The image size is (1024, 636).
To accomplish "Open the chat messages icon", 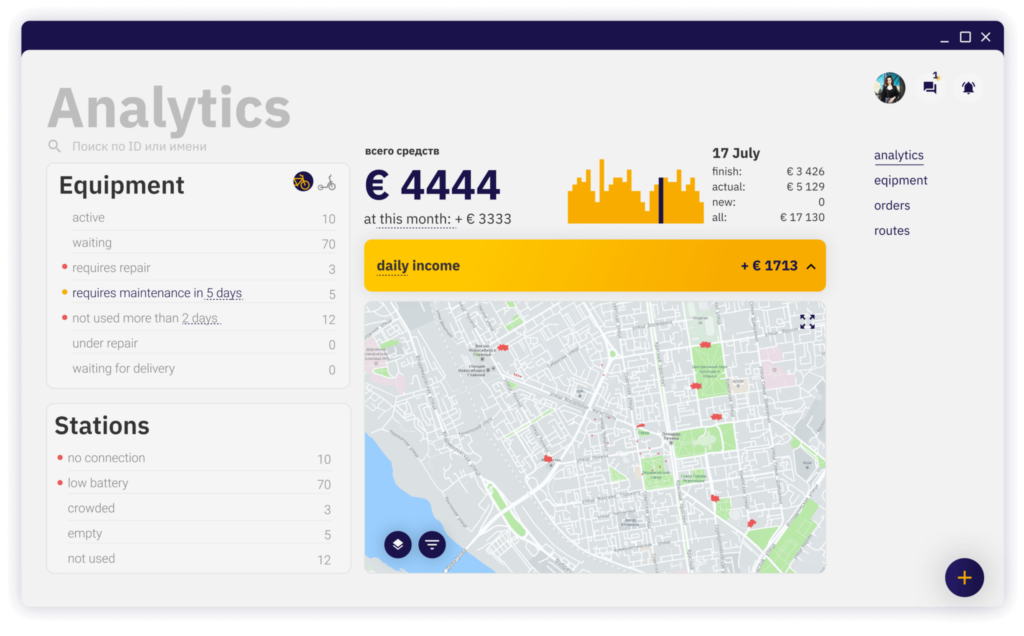I will (x=930, y=87).
